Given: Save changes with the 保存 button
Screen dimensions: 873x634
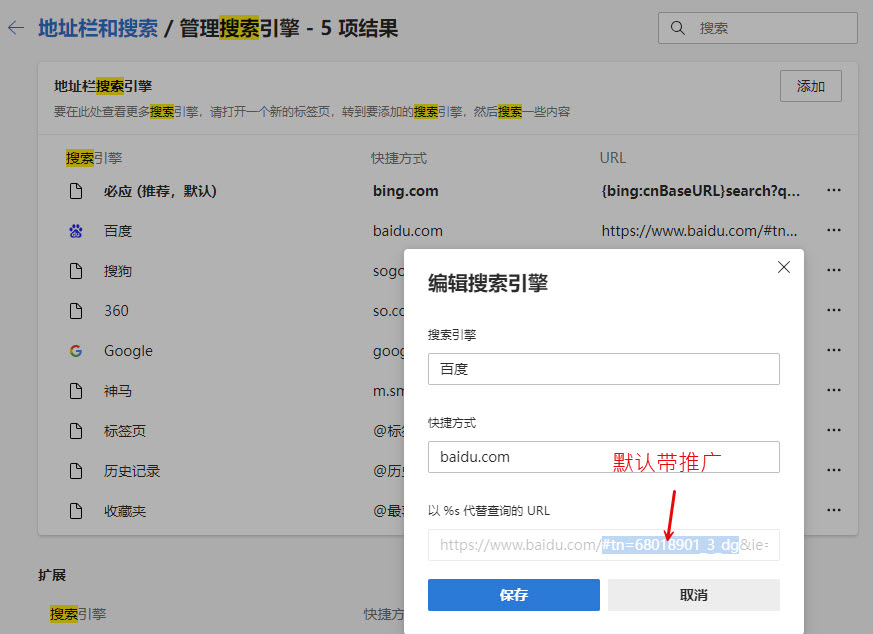Looking at the screenshot, I should point(513,595).
